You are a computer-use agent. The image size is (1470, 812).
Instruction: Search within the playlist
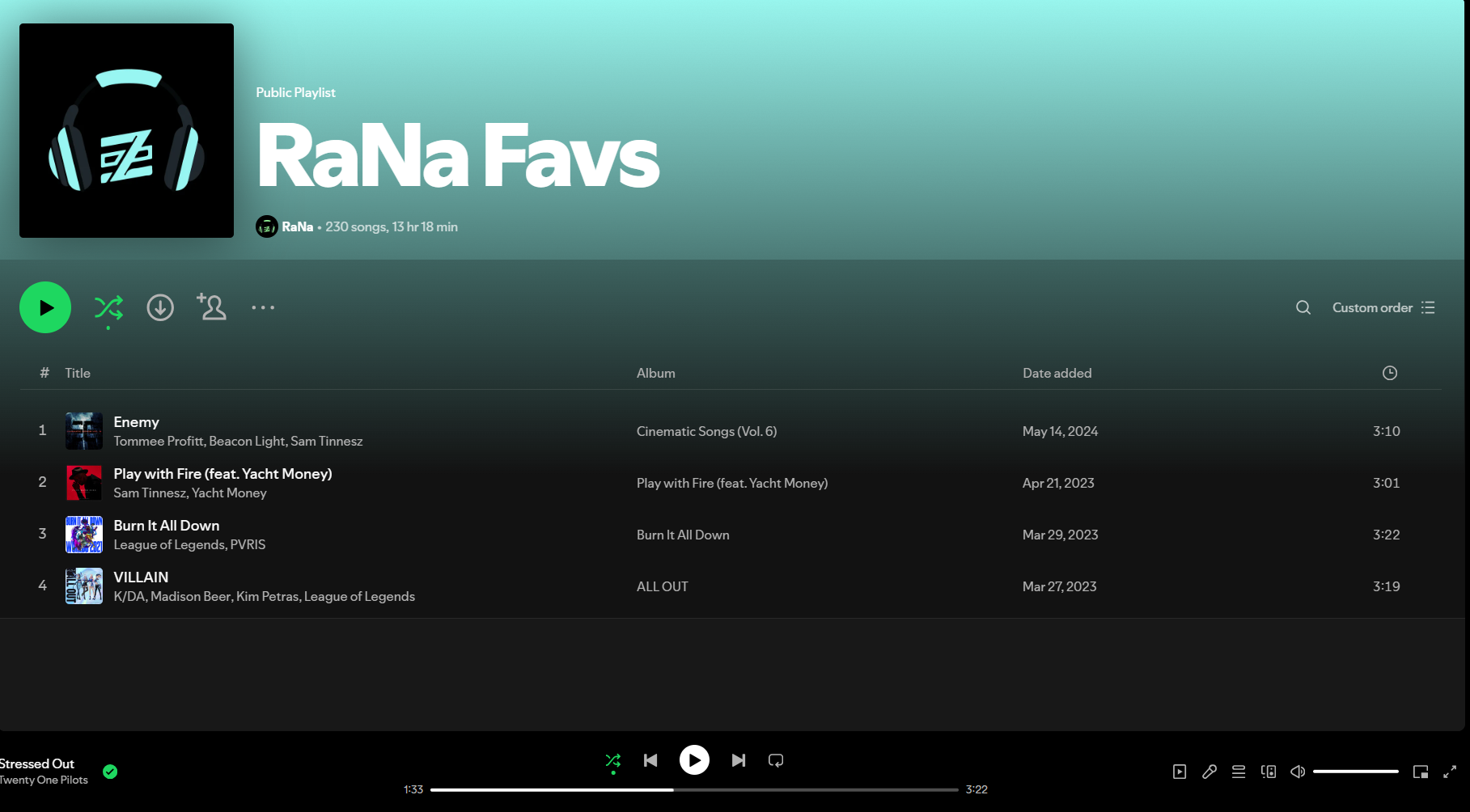tap(1303, 307)
